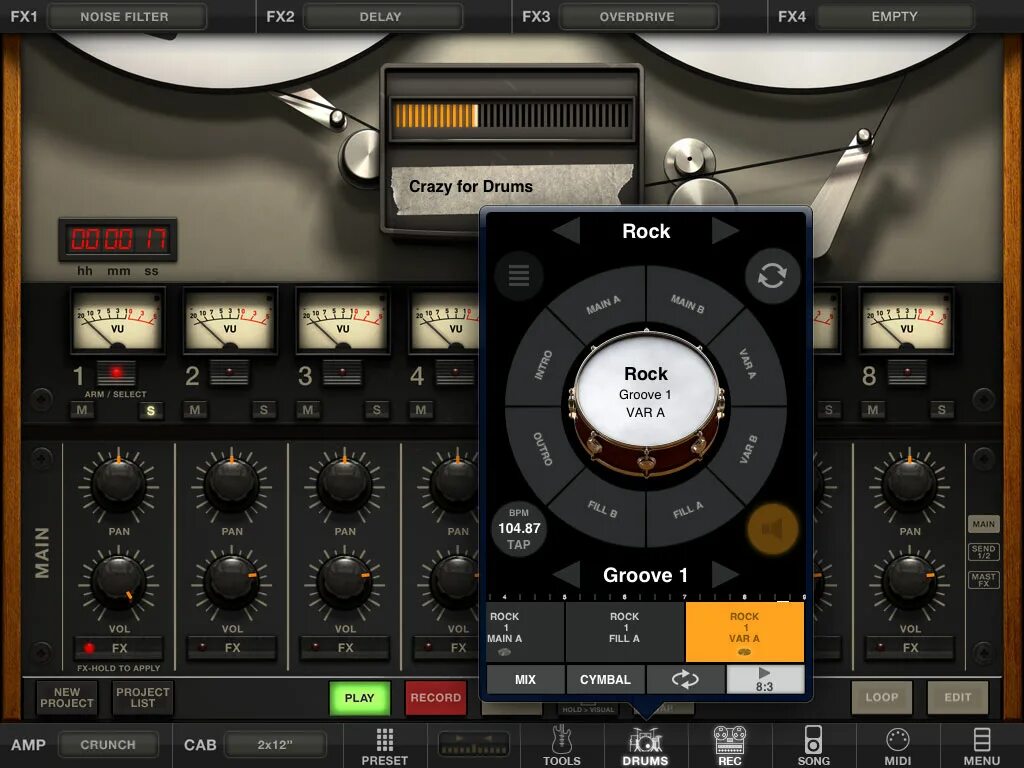The width and height of the screenshot is (1024, 768).
Task: Mute track 1 with M button
Action: click(x=82, y=410)
